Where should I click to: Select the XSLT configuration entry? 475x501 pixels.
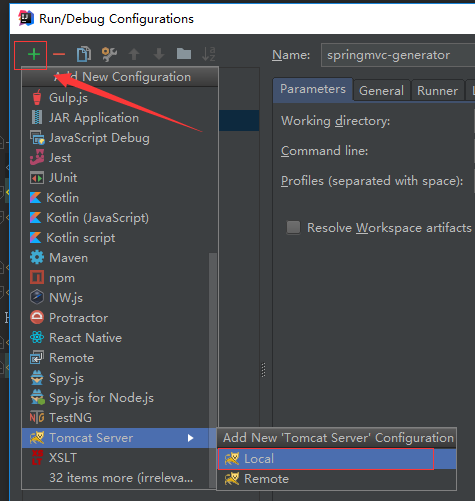[x=115, y=458]
